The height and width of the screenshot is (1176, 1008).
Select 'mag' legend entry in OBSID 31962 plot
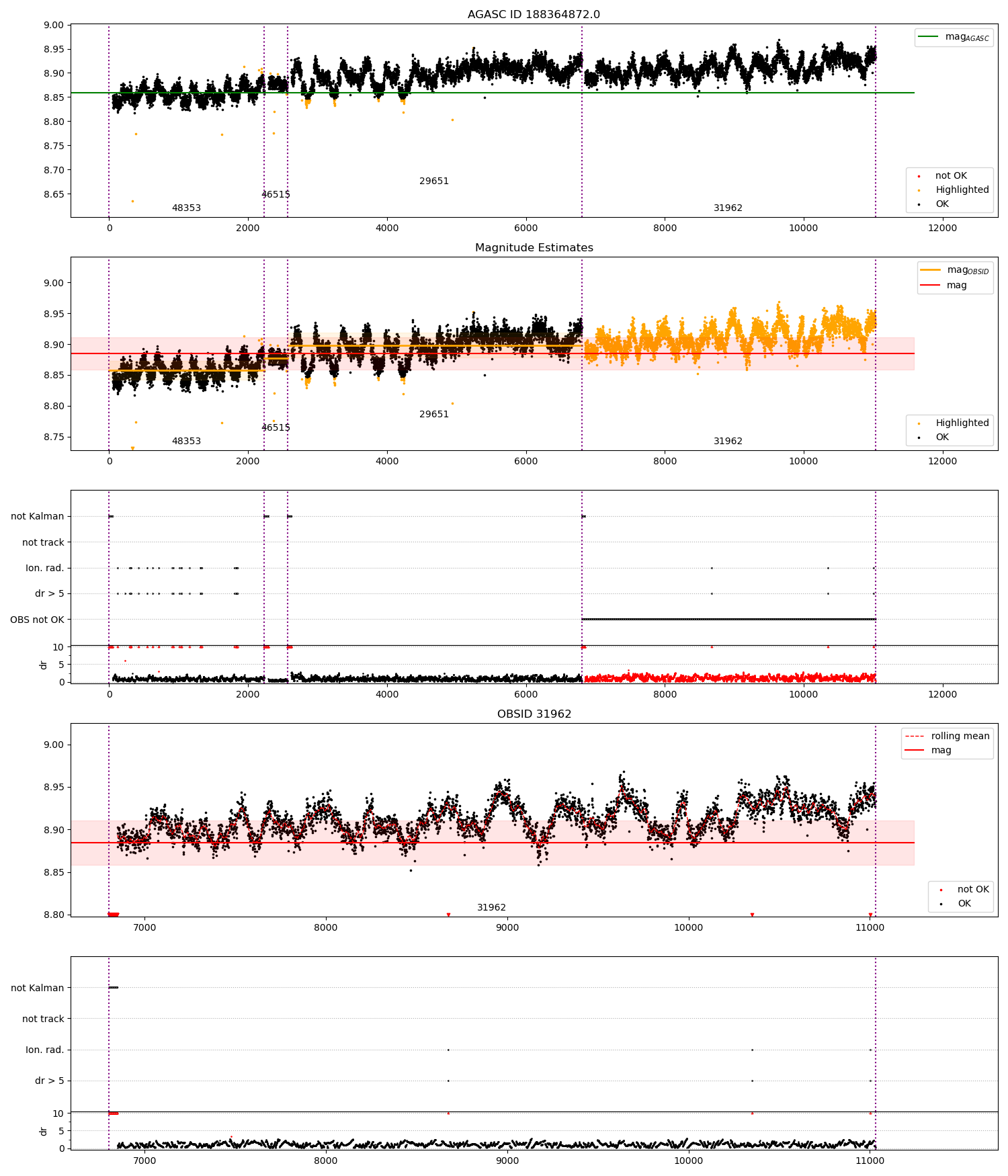coord(929,750)
